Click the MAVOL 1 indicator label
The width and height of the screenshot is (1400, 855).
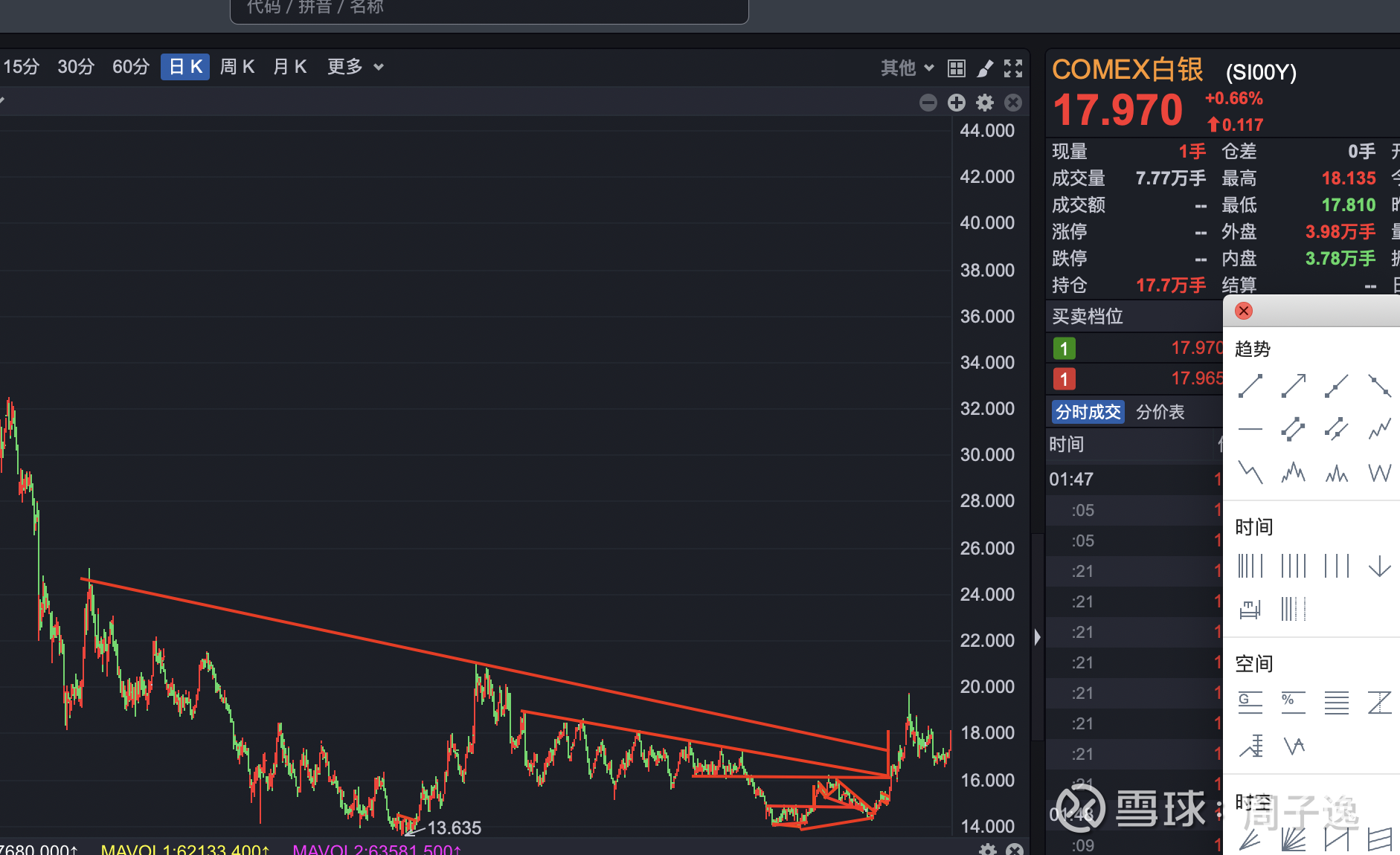185,849
